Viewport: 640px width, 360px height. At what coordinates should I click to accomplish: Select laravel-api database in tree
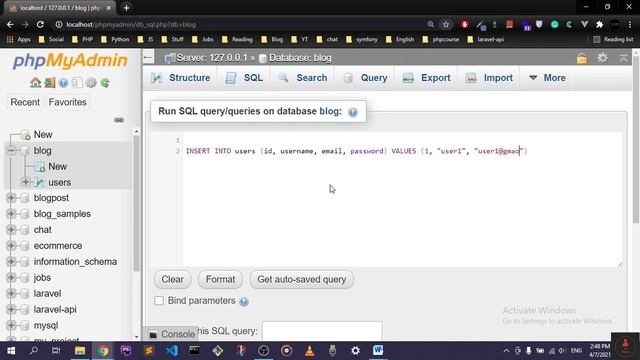(55, 309)
